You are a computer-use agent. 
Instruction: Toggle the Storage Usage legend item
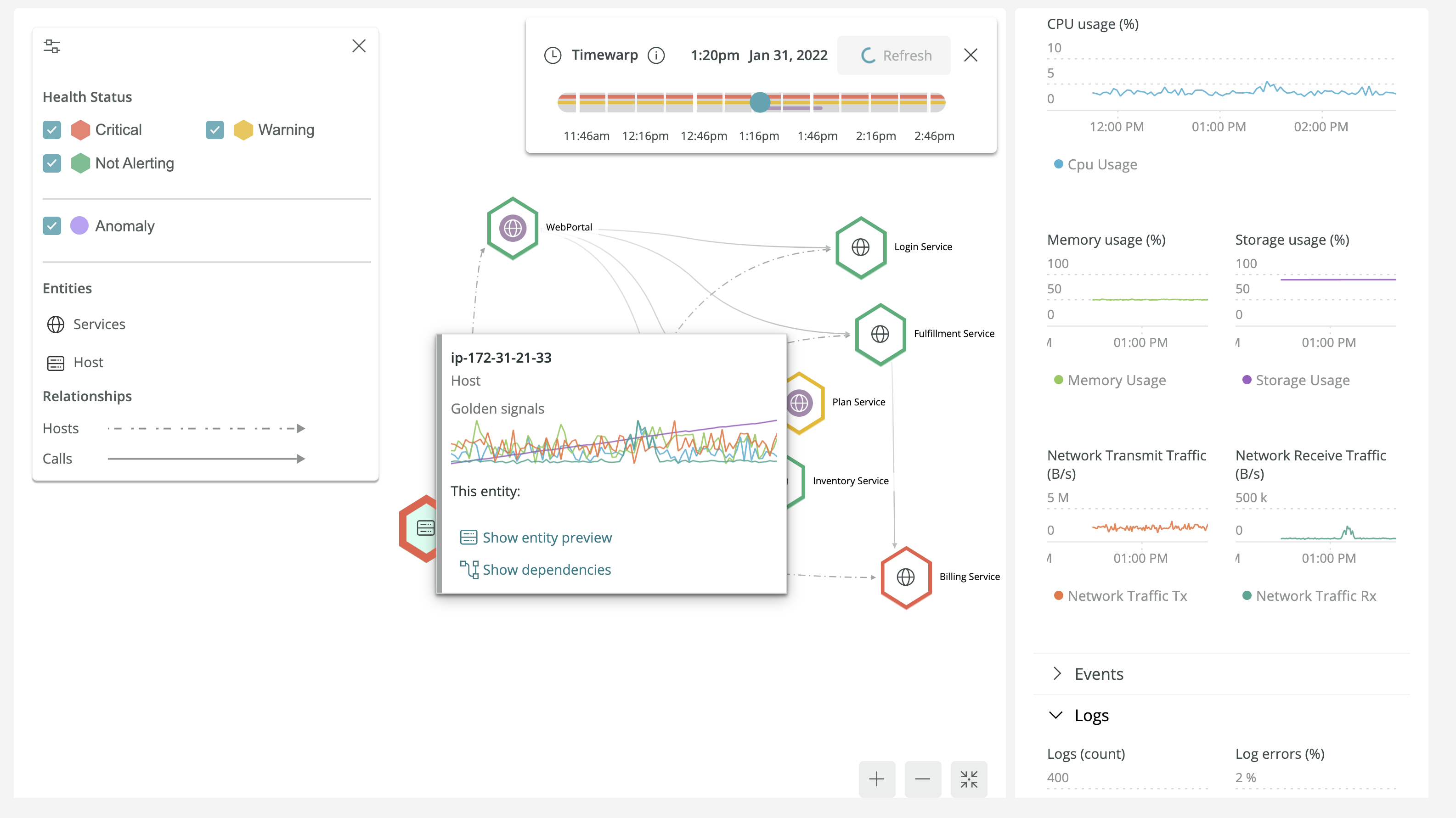1296,380
